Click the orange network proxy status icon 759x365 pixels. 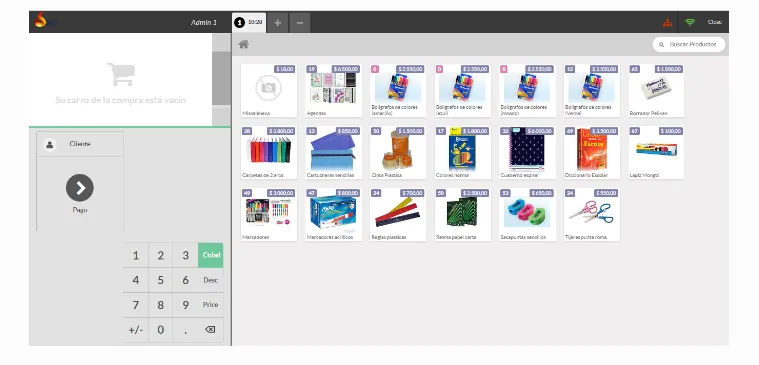pyautogui.click(x=668, y=22)
